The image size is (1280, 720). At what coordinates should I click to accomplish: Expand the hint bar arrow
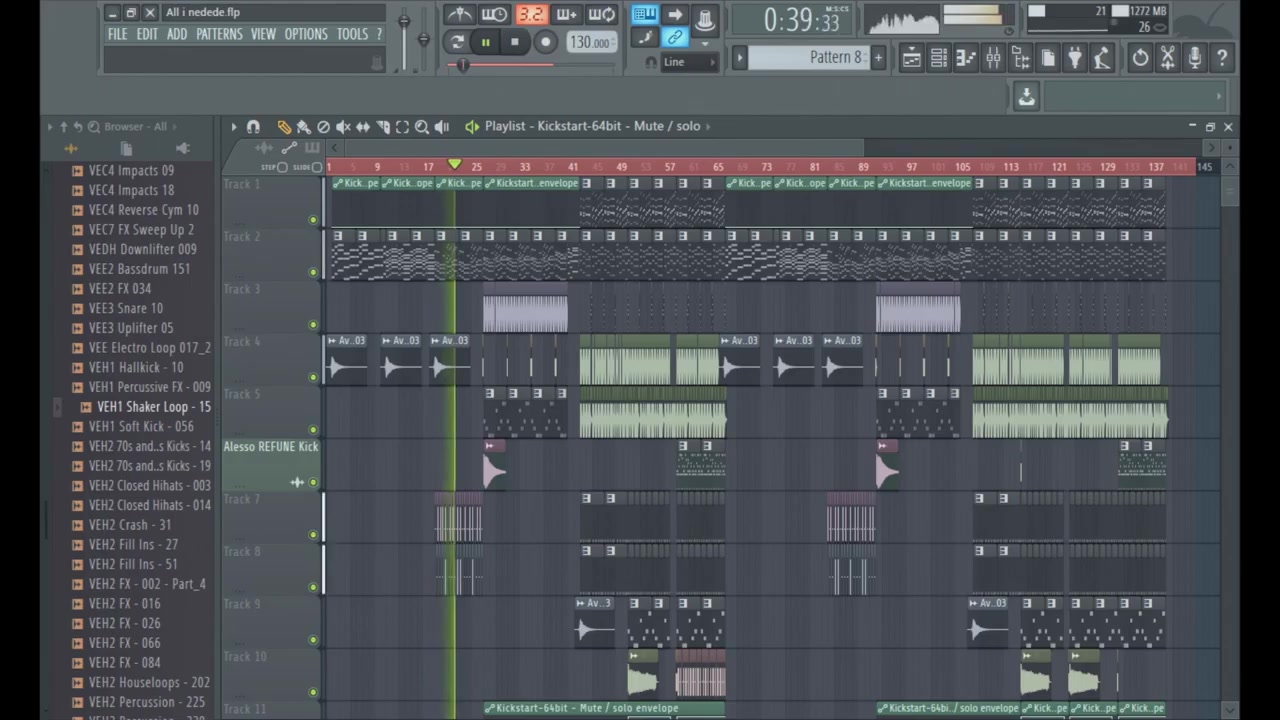[x=1218, y=96]
